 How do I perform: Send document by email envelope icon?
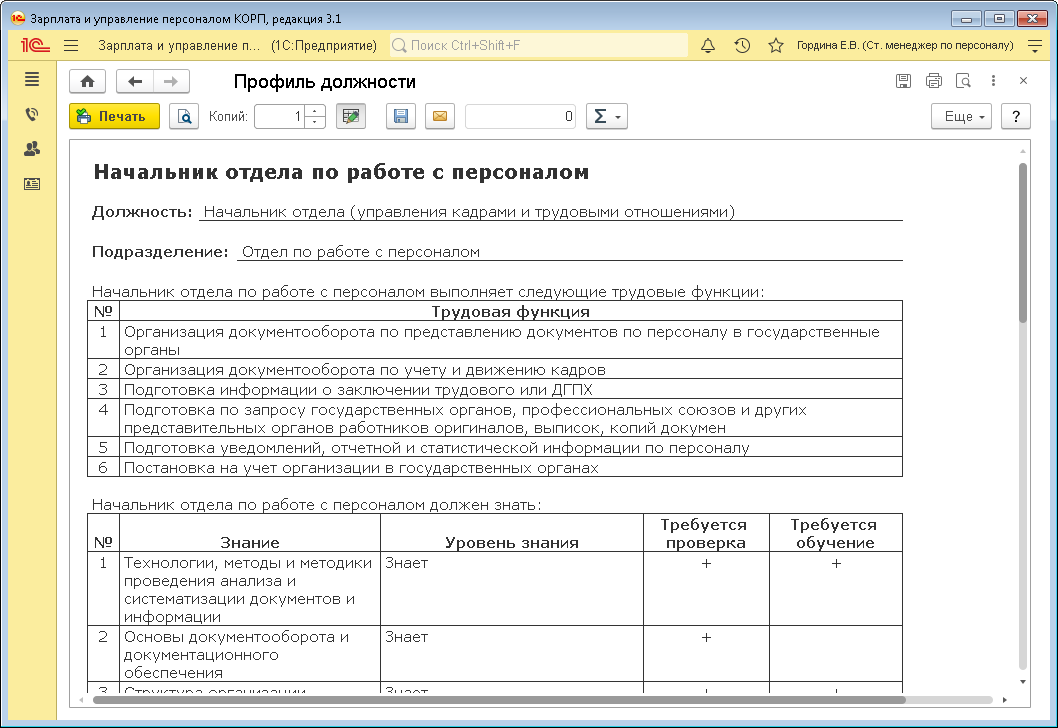[439, 116]
